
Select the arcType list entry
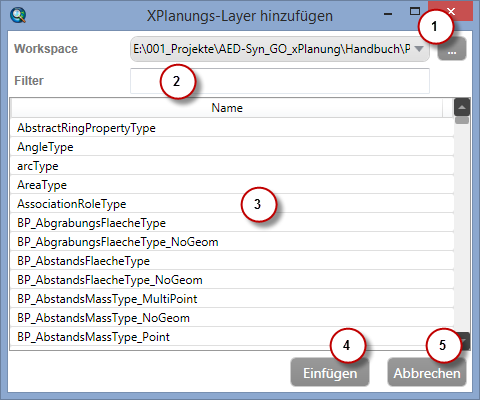[x=232, y=166]
